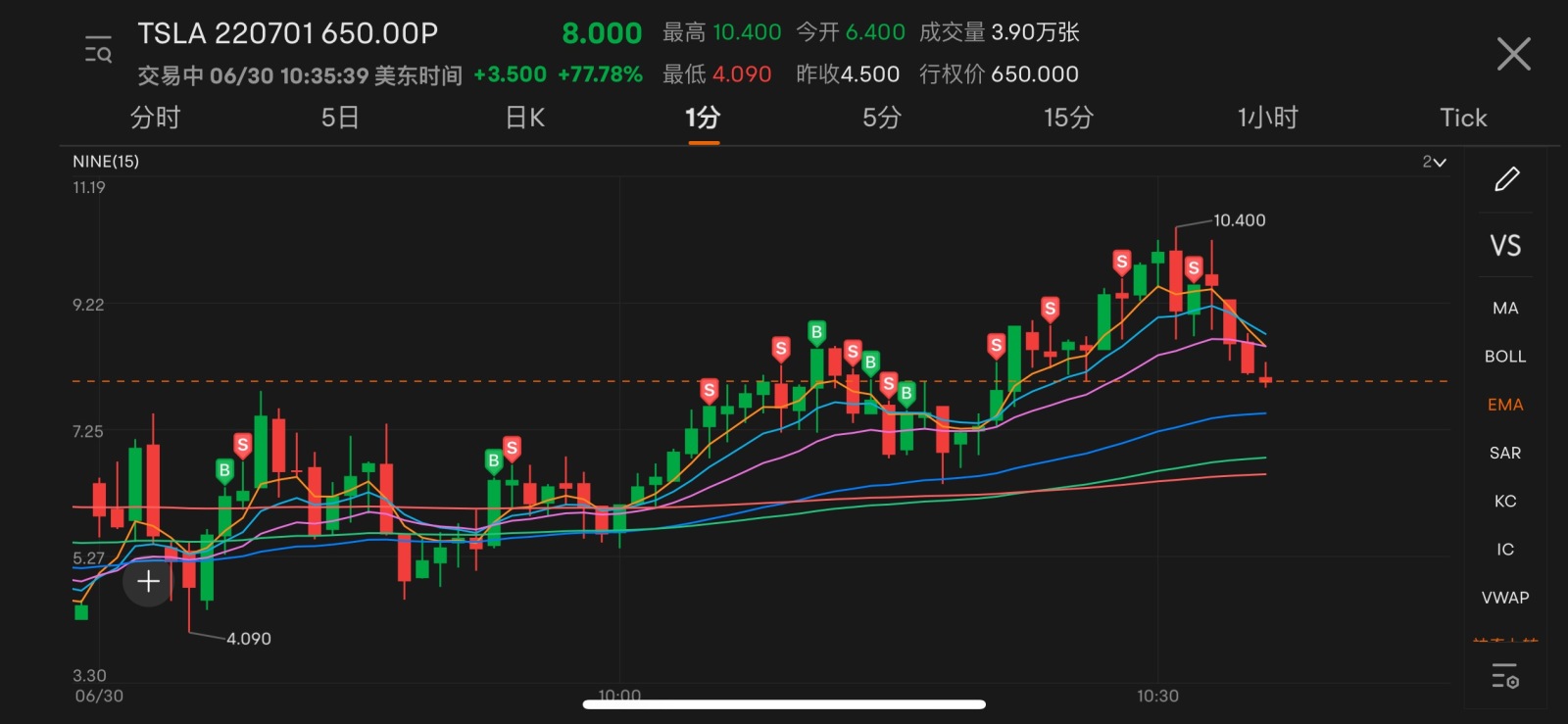Viewport: 1568px width, 724px height.
Task: Tap the 8.000 current price
Action: coord(602,33)
